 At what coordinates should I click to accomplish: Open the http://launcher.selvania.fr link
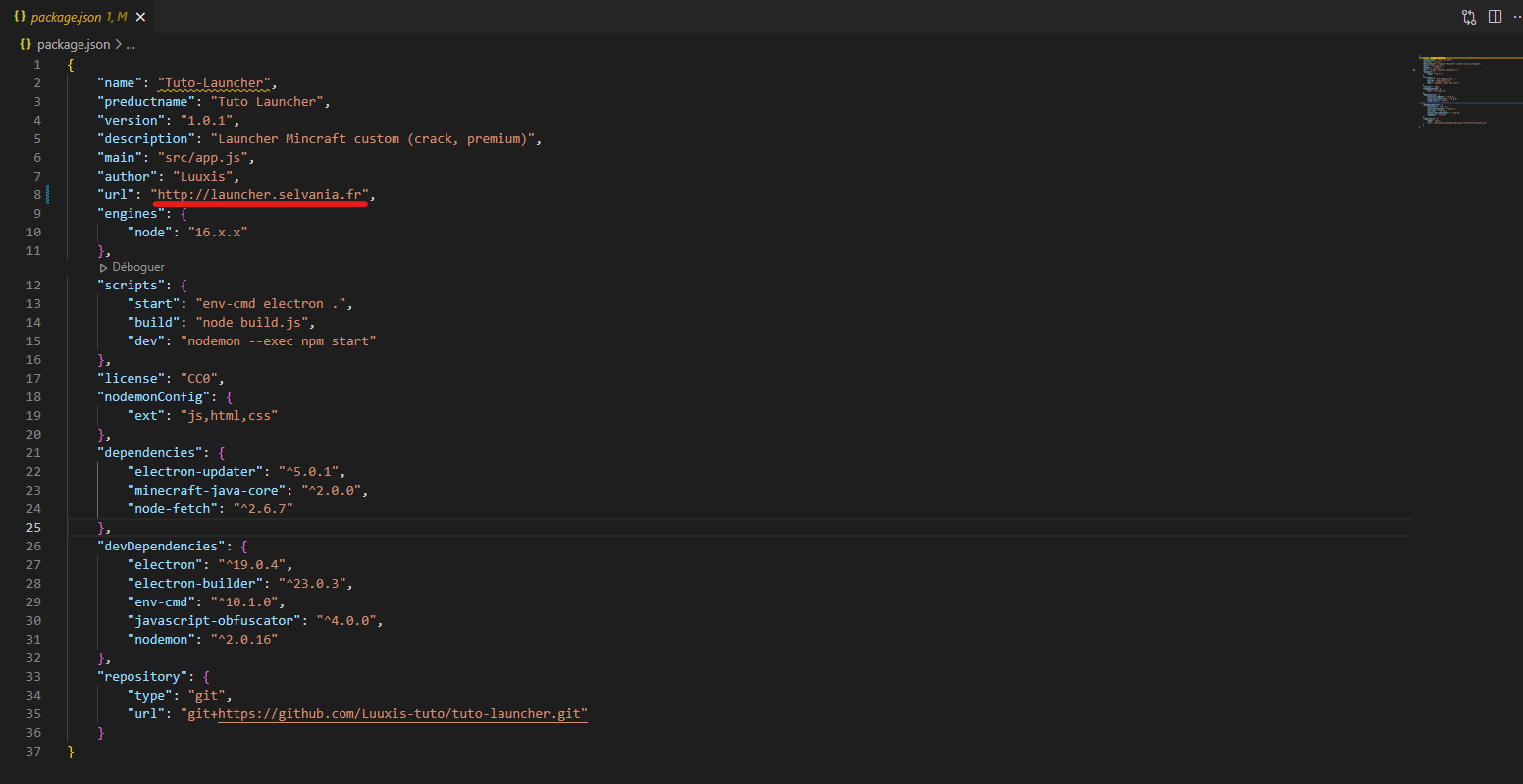coord(262,195)
